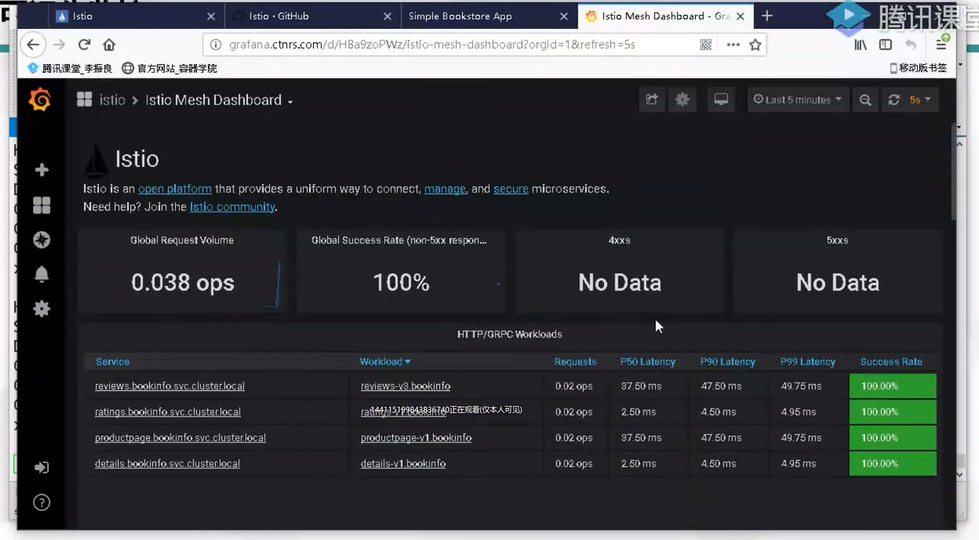The width and height of the screenshot is (979, 540).
Task: Open the Dashboards icon in sidebar
Action: tap(42, 205)
